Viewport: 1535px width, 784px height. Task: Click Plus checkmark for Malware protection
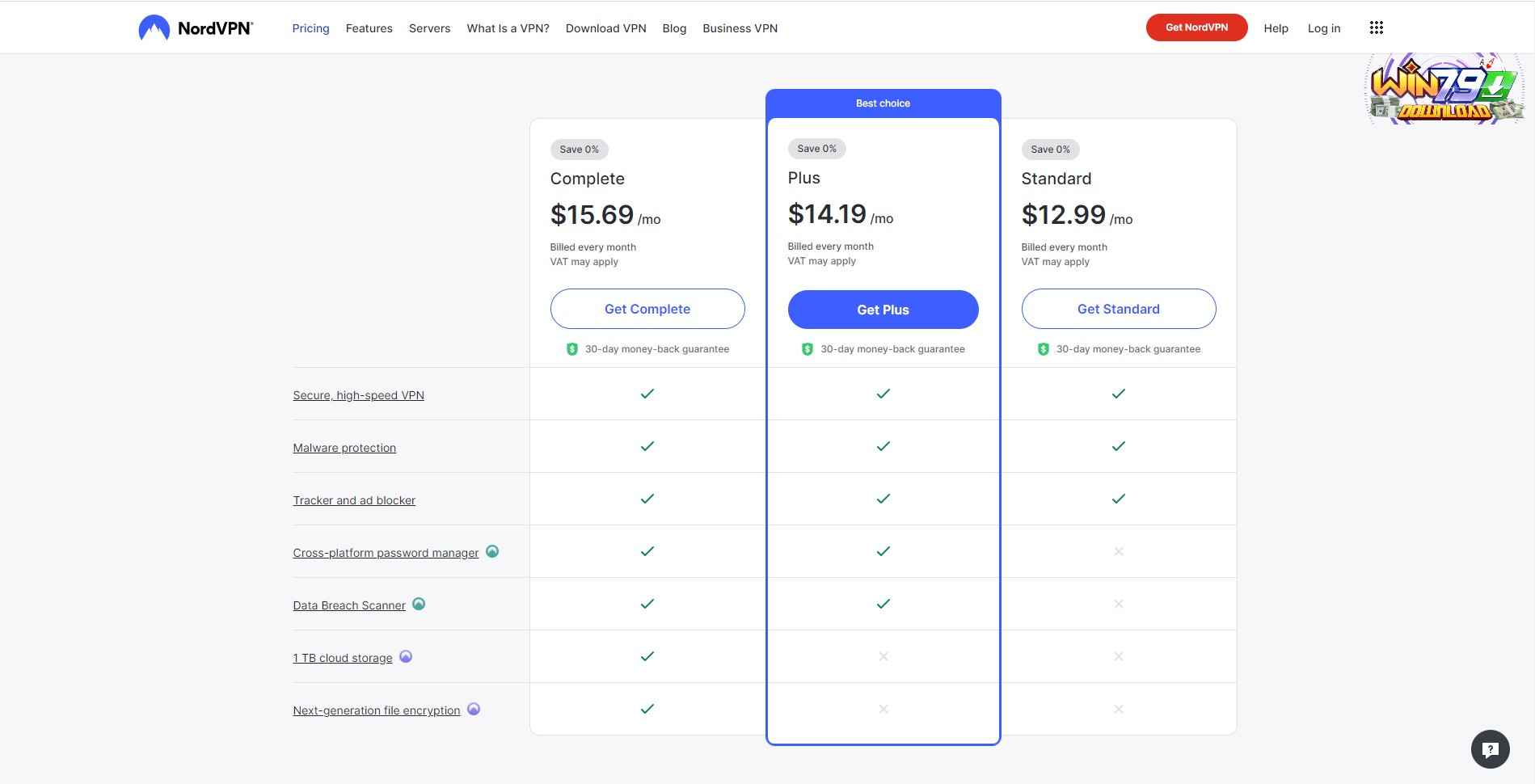883,446
